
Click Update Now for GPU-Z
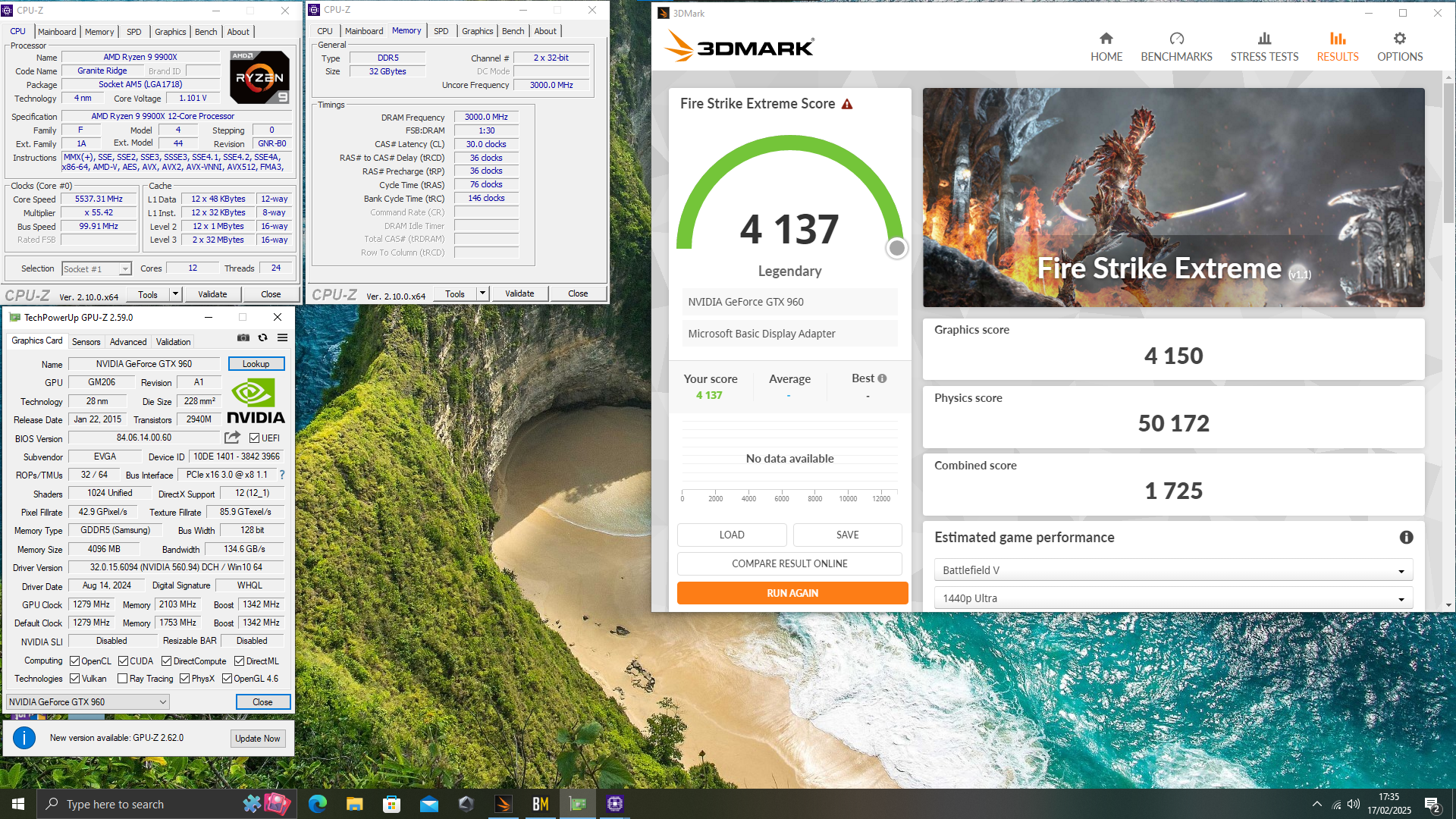click(x=258, y=739)
